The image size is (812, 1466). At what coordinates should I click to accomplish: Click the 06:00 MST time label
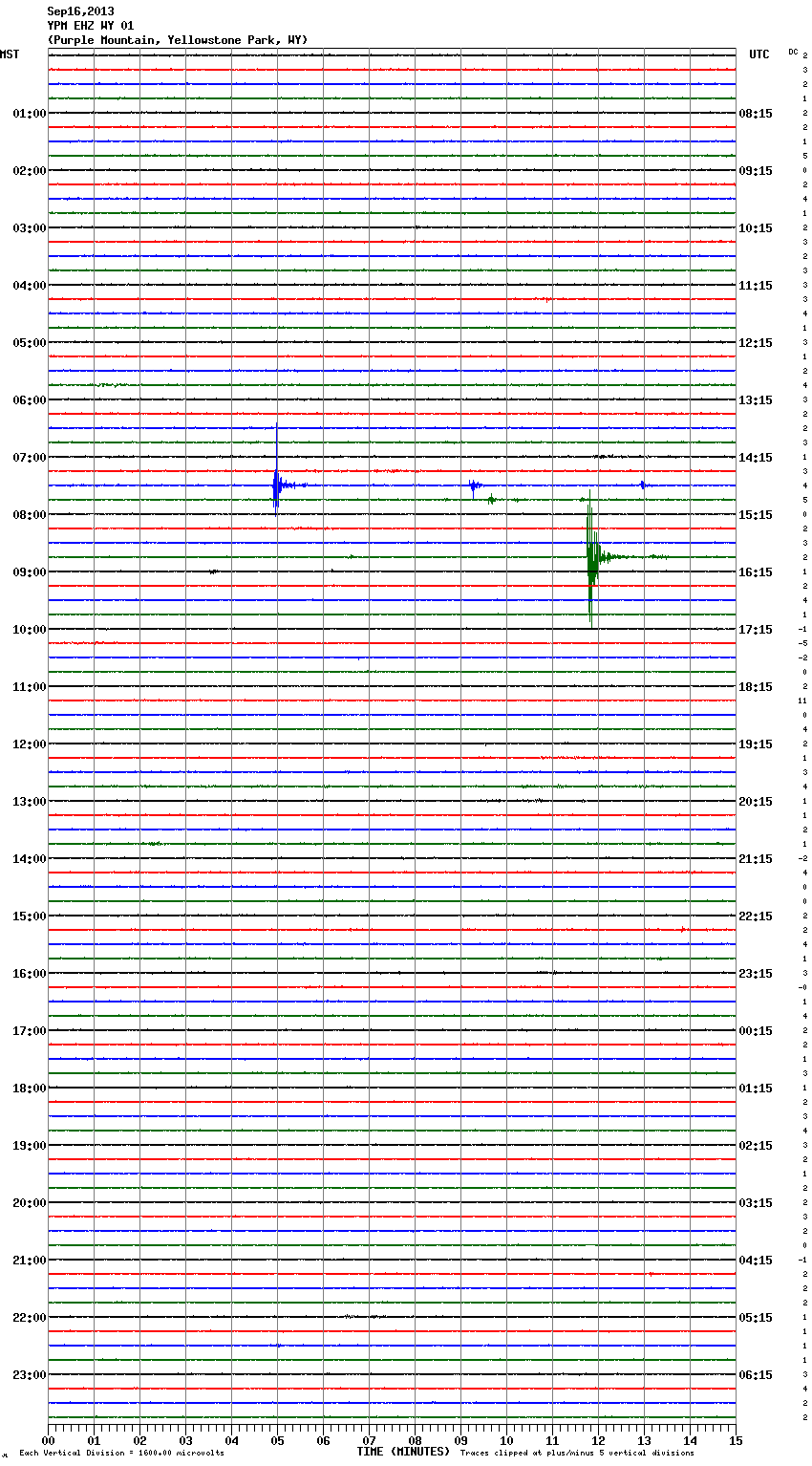(30, 400)
